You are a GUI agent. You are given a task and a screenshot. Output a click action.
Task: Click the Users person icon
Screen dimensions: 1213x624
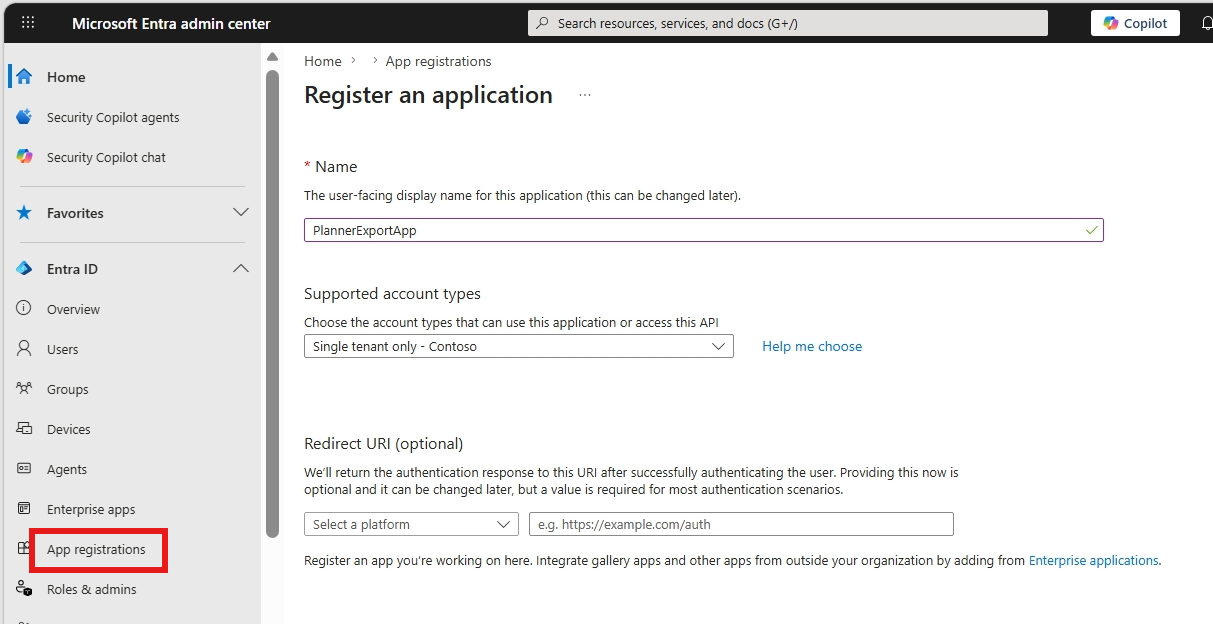[24, 349]
